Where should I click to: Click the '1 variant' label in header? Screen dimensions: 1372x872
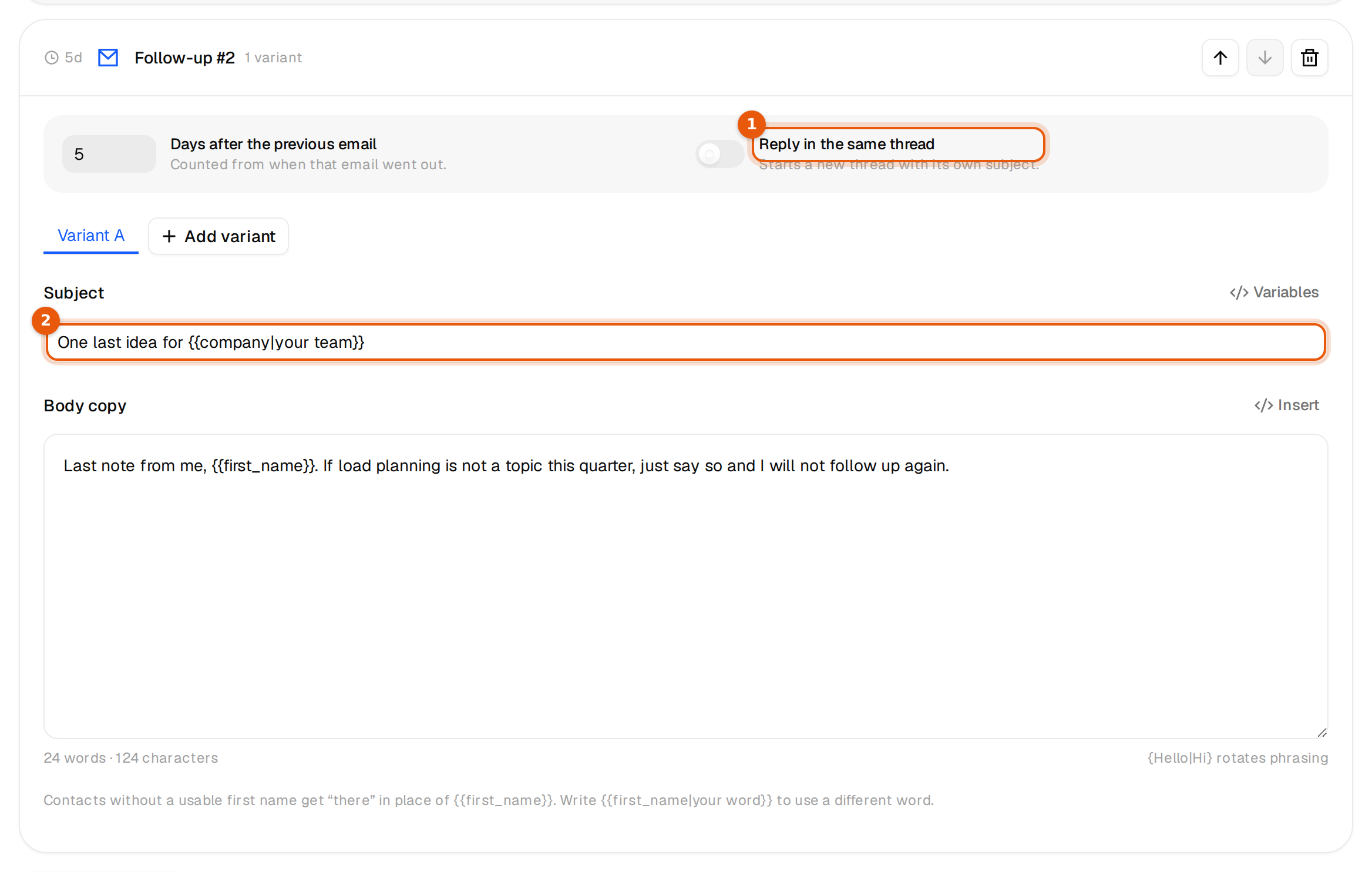[273, 58]
